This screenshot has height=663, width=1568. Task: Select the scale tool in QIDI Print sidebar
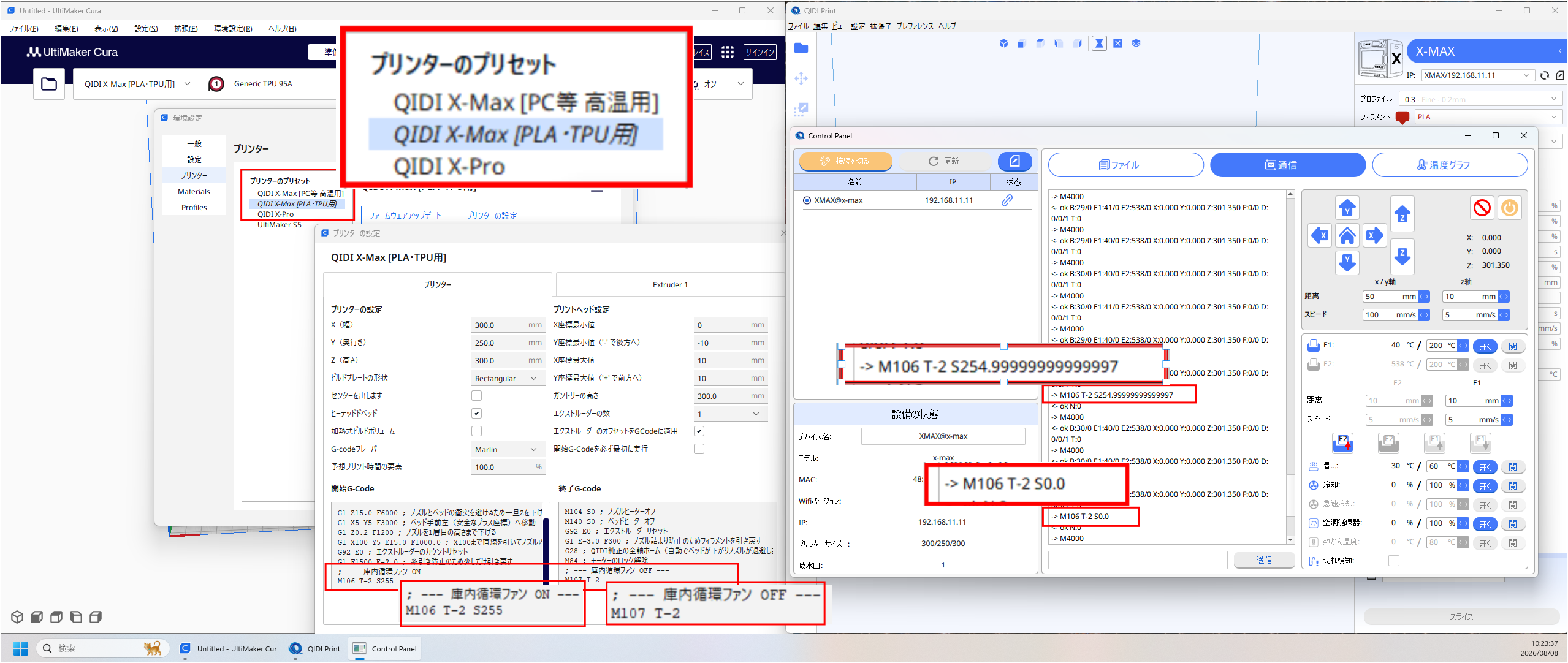click(x=801, y=109)
